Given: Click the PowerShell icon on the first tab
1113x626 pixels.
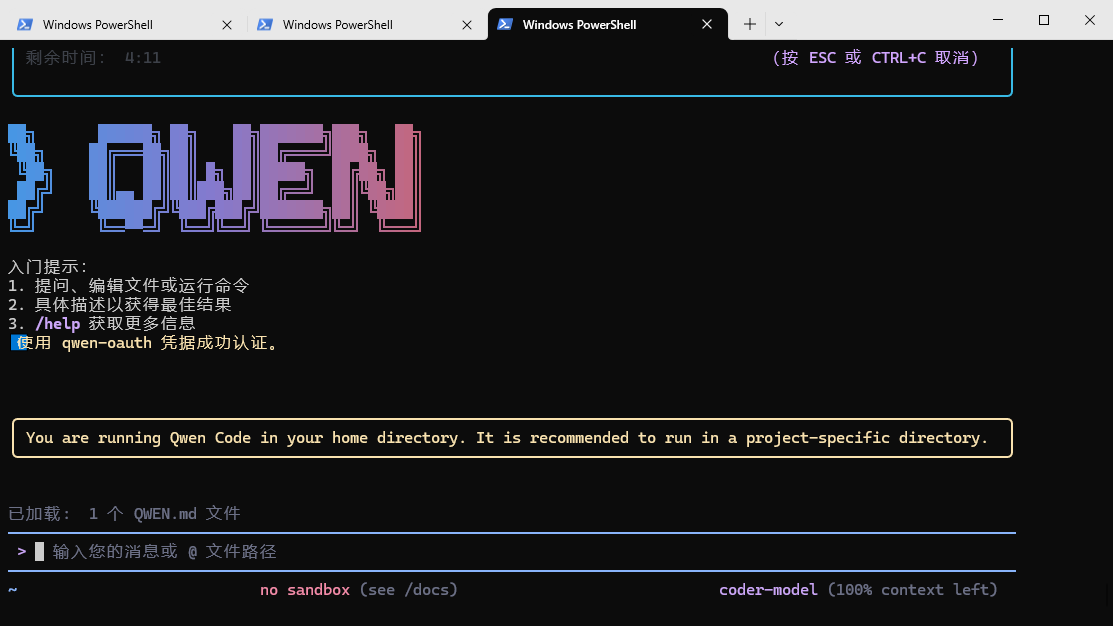Looking at the screenshot, I should [25, 25].
